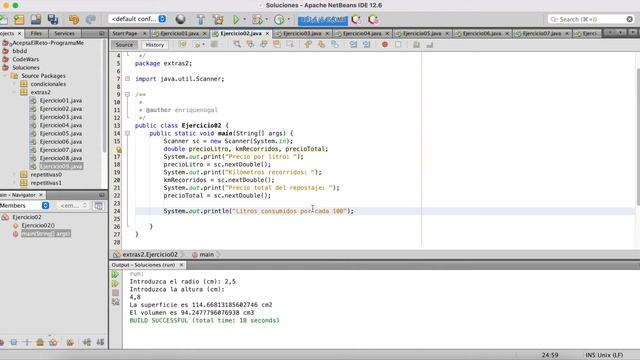Select the bbdd project in the tree

20,51
